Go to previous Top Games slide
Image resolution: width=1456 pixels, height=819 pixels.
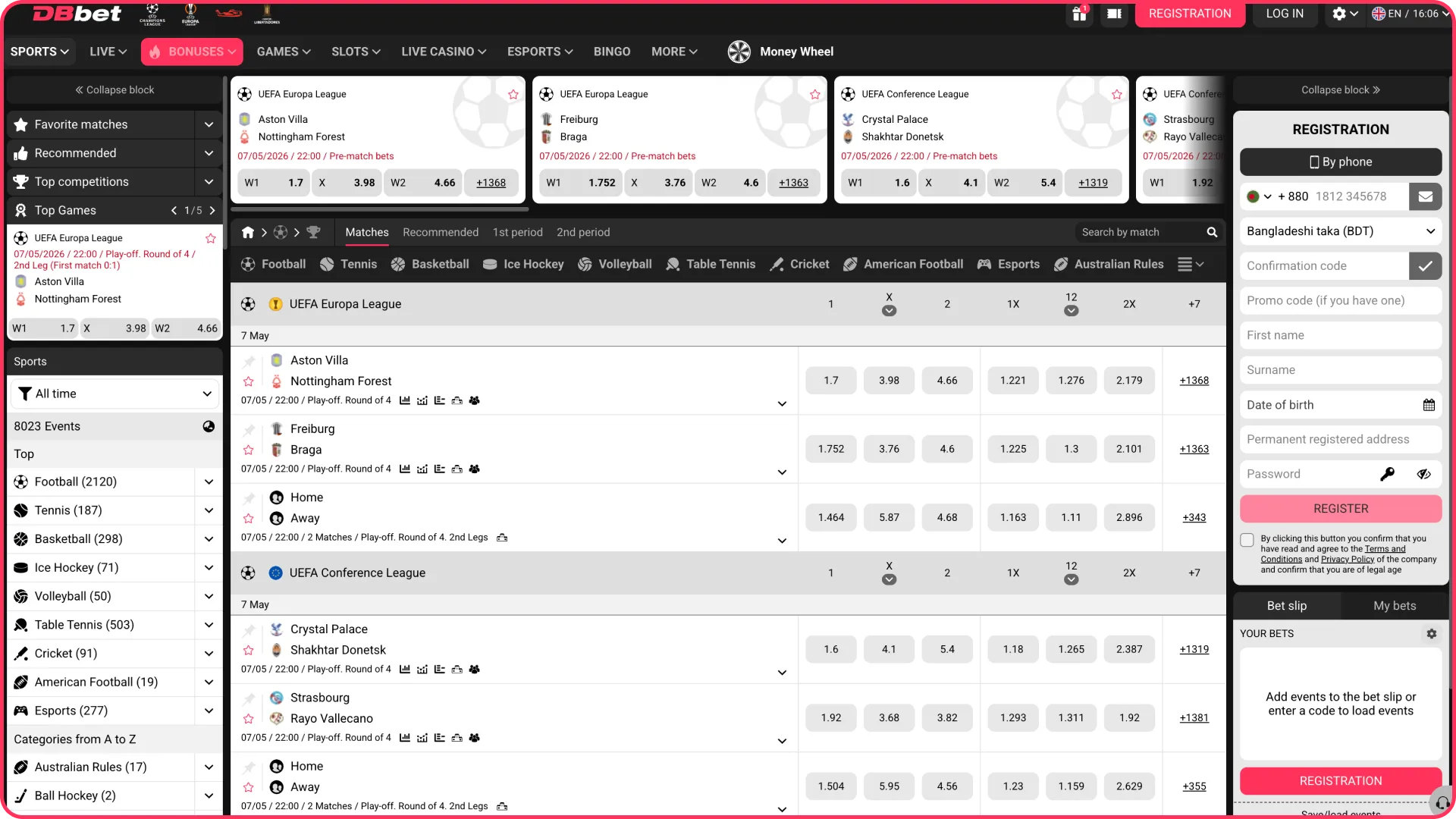(174, 210)
